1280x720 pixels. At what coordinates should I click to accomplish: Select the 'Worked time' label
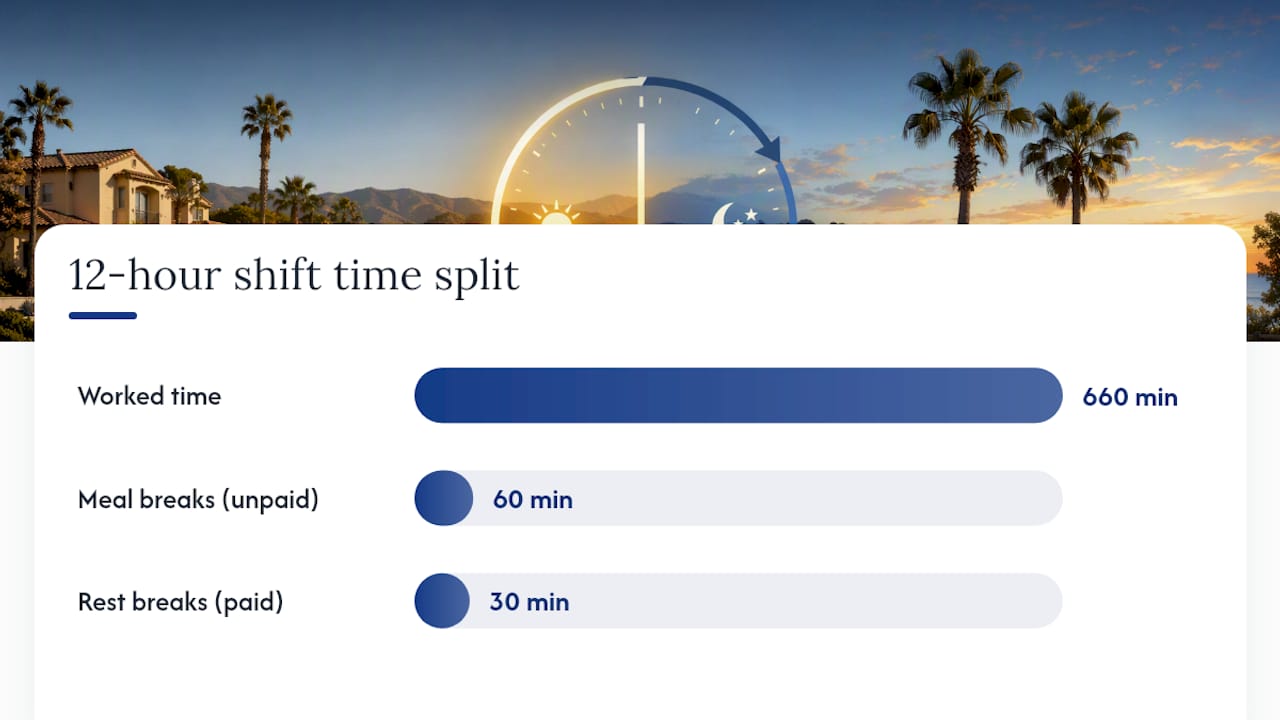coord(149,396)
